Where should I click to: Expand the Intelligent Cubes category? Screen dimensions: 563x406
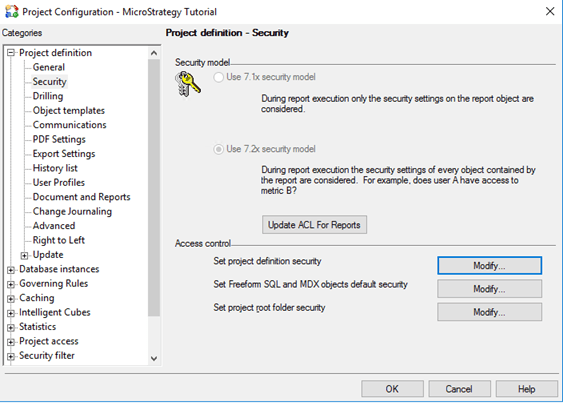11,313
